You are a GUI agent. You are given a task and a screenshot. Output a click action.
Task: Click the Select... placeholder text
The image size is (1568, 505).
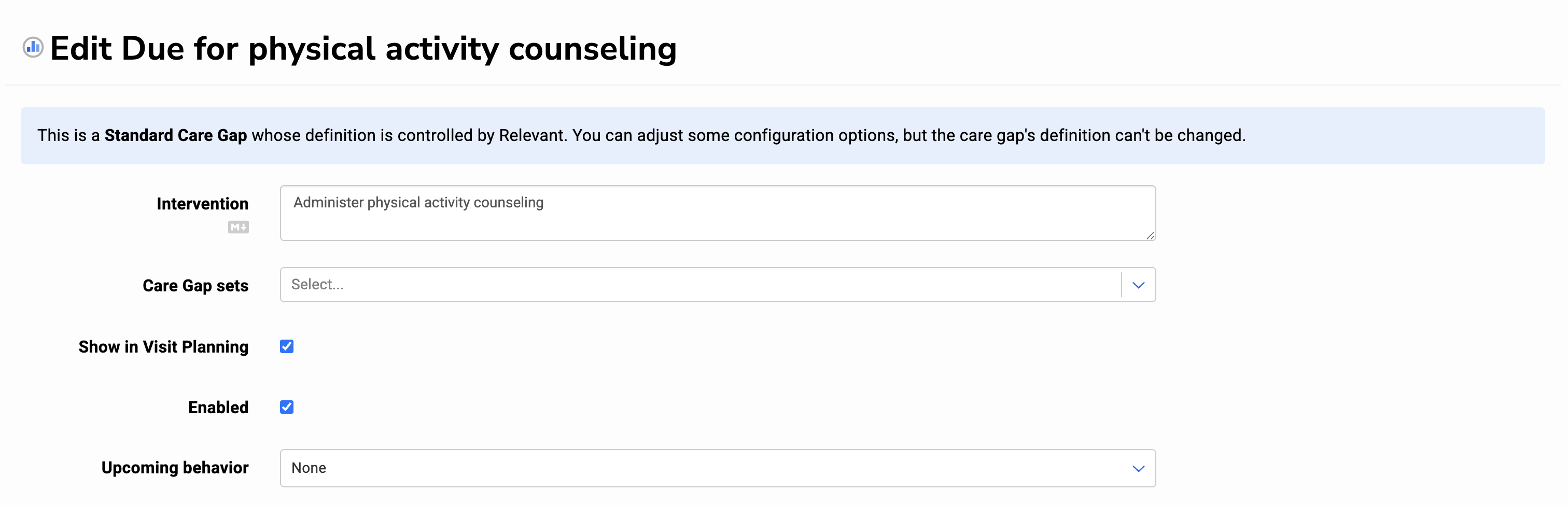(317, 285)
